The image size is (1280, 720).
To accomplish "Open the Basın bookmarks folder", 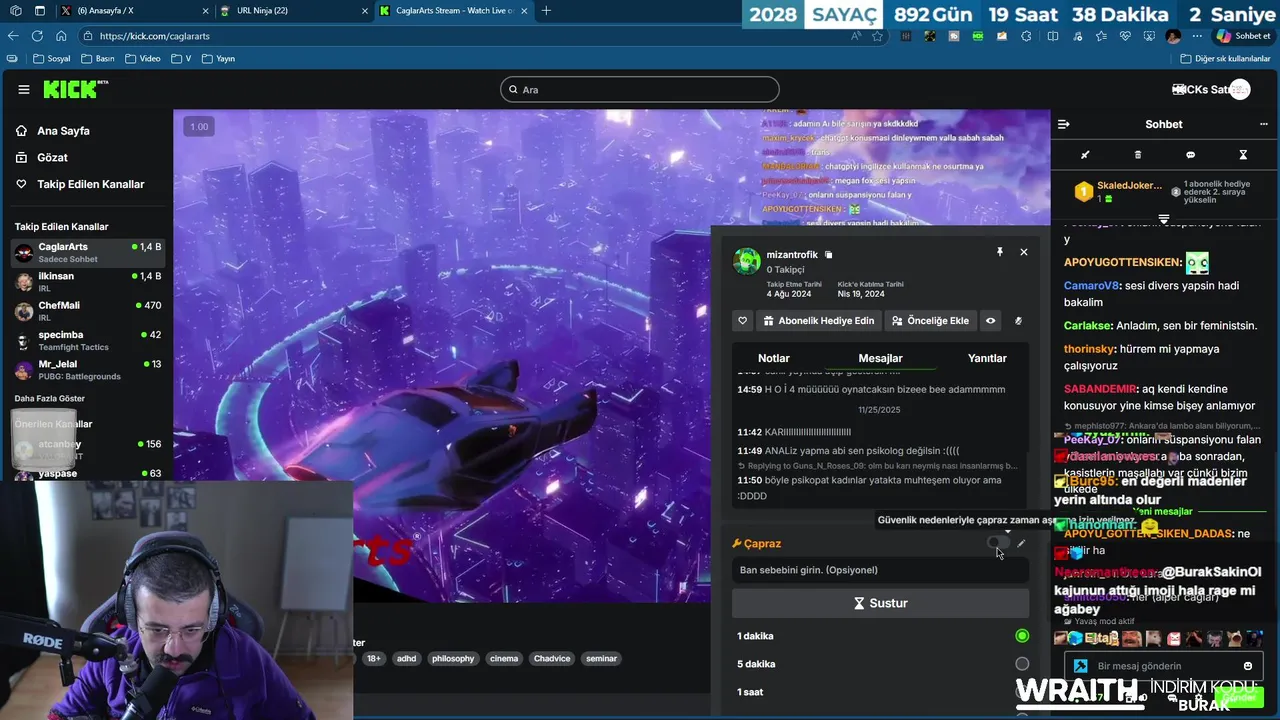I will coord(98,58).
